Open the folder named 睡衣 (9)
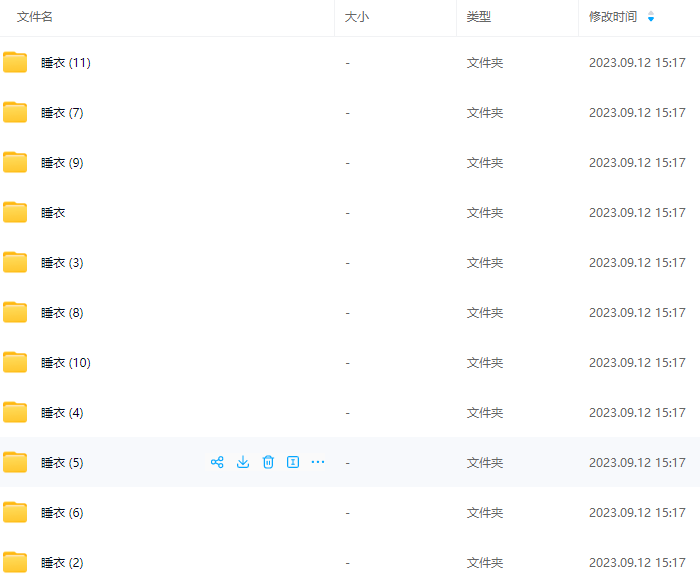 (62, 163)
